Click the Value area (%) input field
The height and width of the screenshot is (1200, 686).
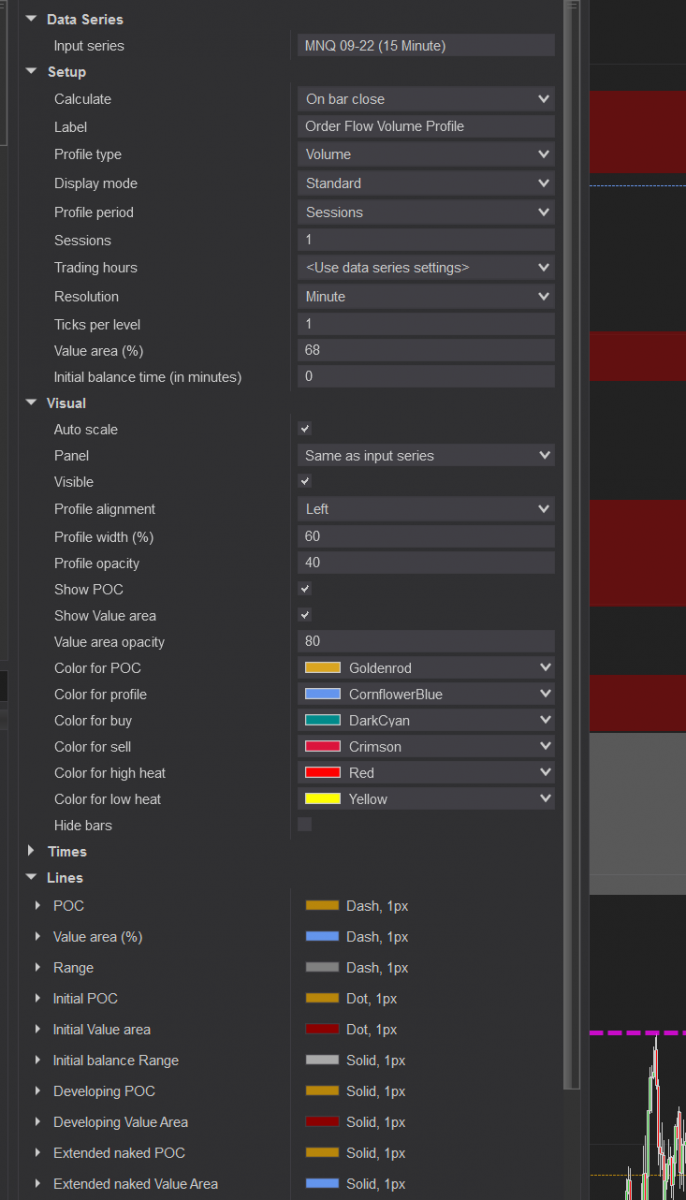(x=426, y=350)
